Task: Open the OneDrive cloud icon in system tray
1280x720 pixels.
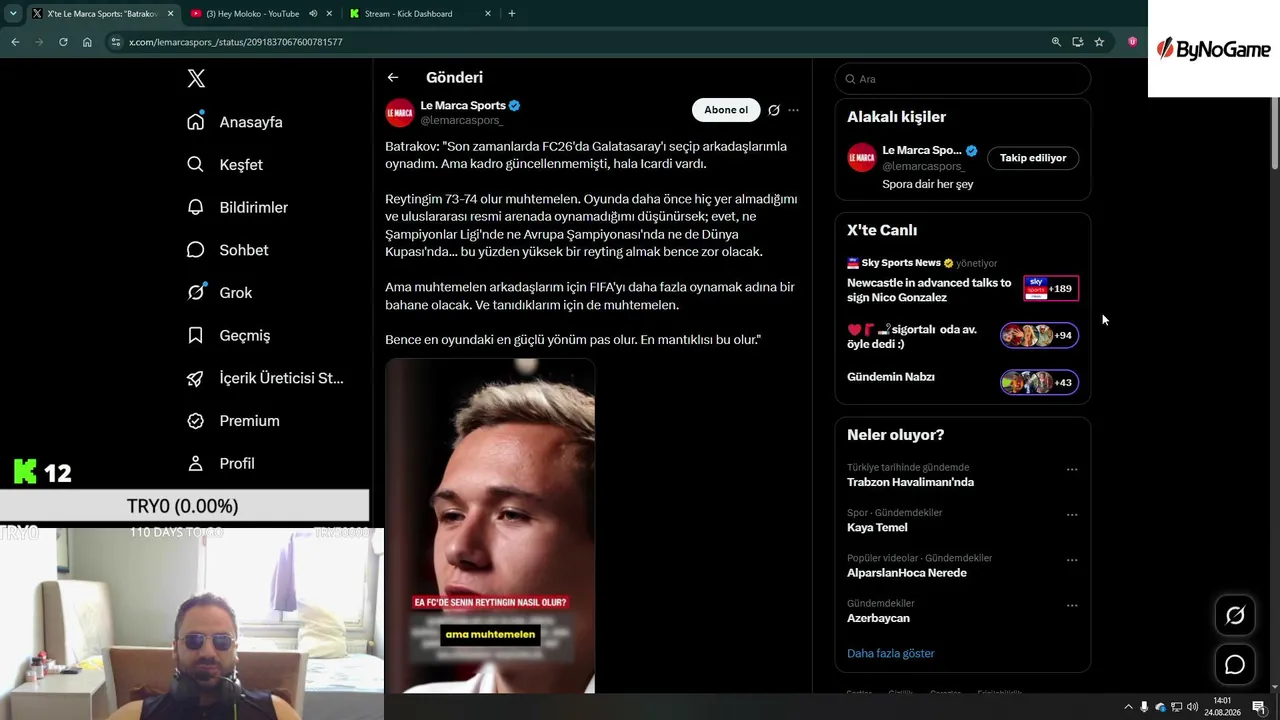Action: click(1160, 707)
